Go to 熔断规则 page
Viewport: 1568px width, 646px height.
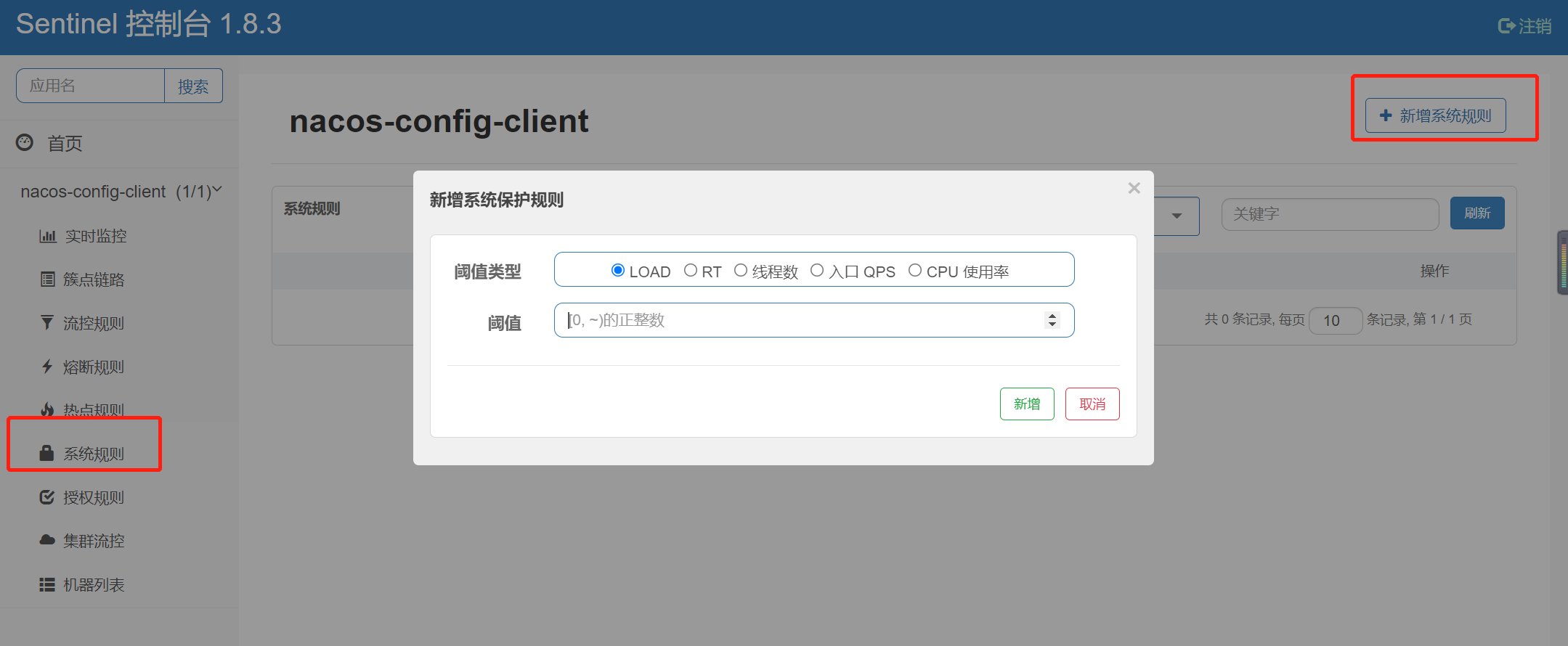[x=94, y=367]
